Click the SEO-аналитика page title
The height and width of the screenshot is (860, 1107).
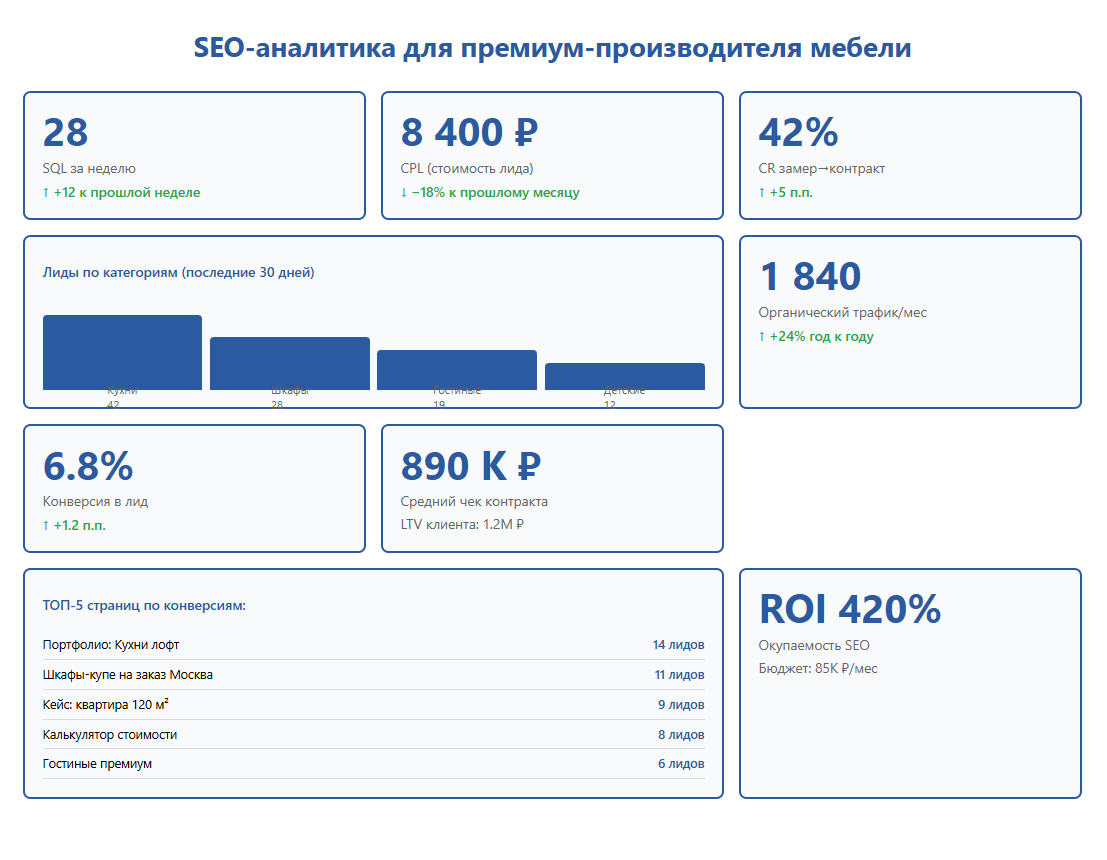coord(552,48)
